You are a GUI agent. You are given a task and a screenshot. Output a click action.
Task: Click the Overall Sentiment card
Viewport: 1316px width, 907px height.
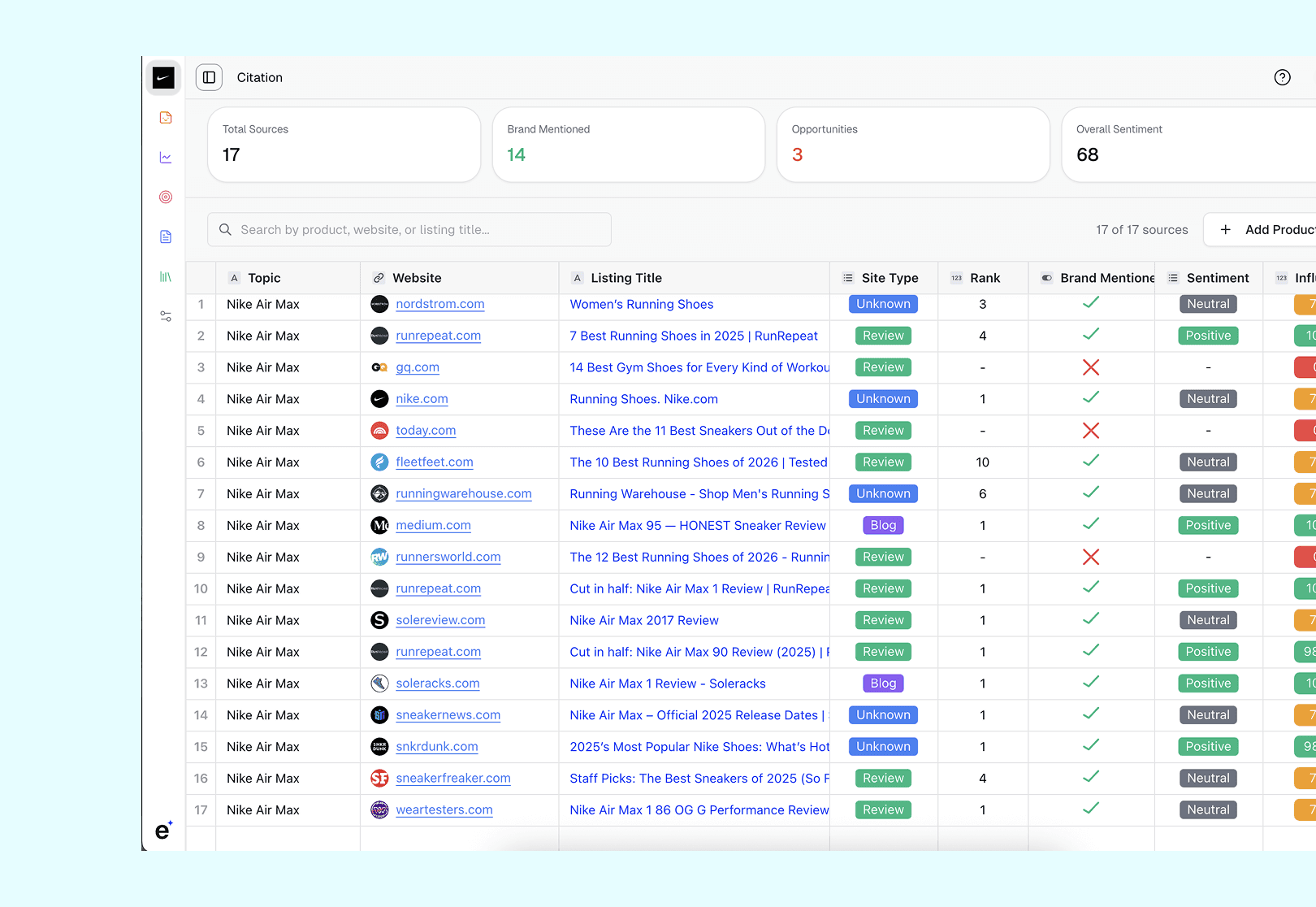click(x=1188, y=145)
